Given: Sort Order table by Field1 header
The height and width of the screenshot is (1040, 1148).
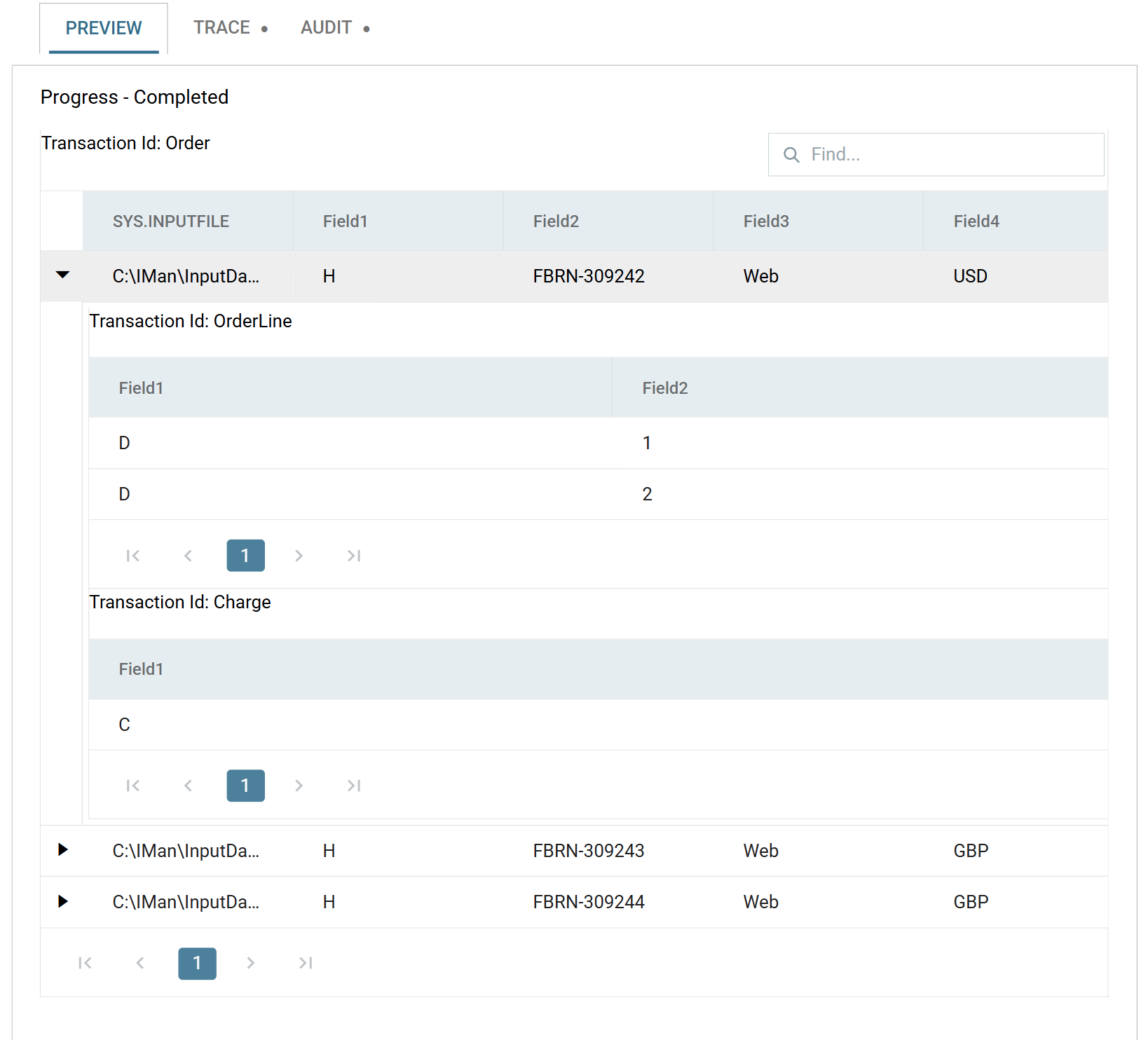Looking at the screenshot, I should pyautogui.click(x=398, y=221).
